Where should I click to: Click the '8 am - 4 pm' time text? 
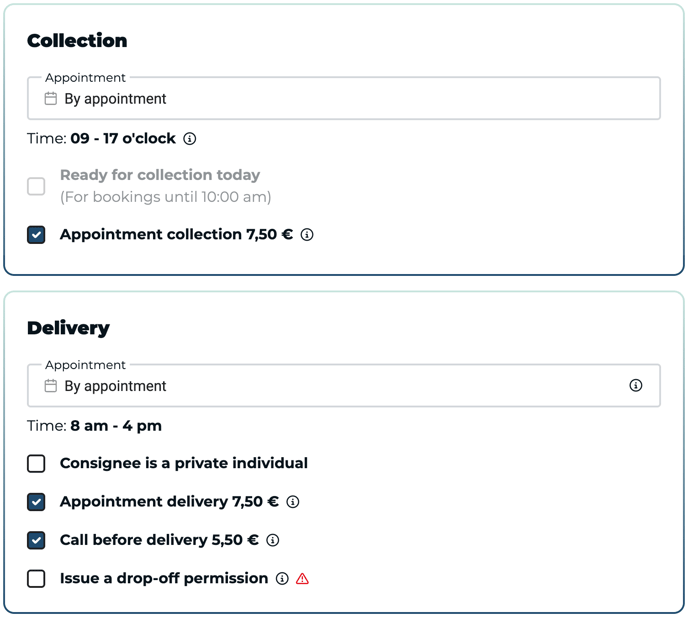pyautogui.click(x=116, y=426)
